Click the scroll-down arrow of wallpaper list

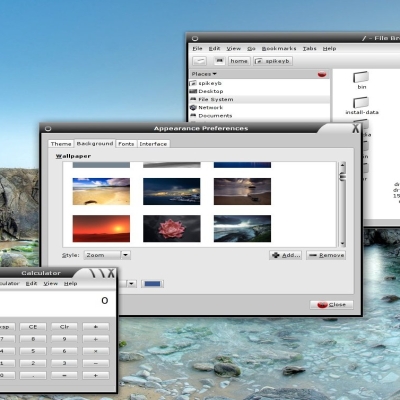click(x=342, y=244)
